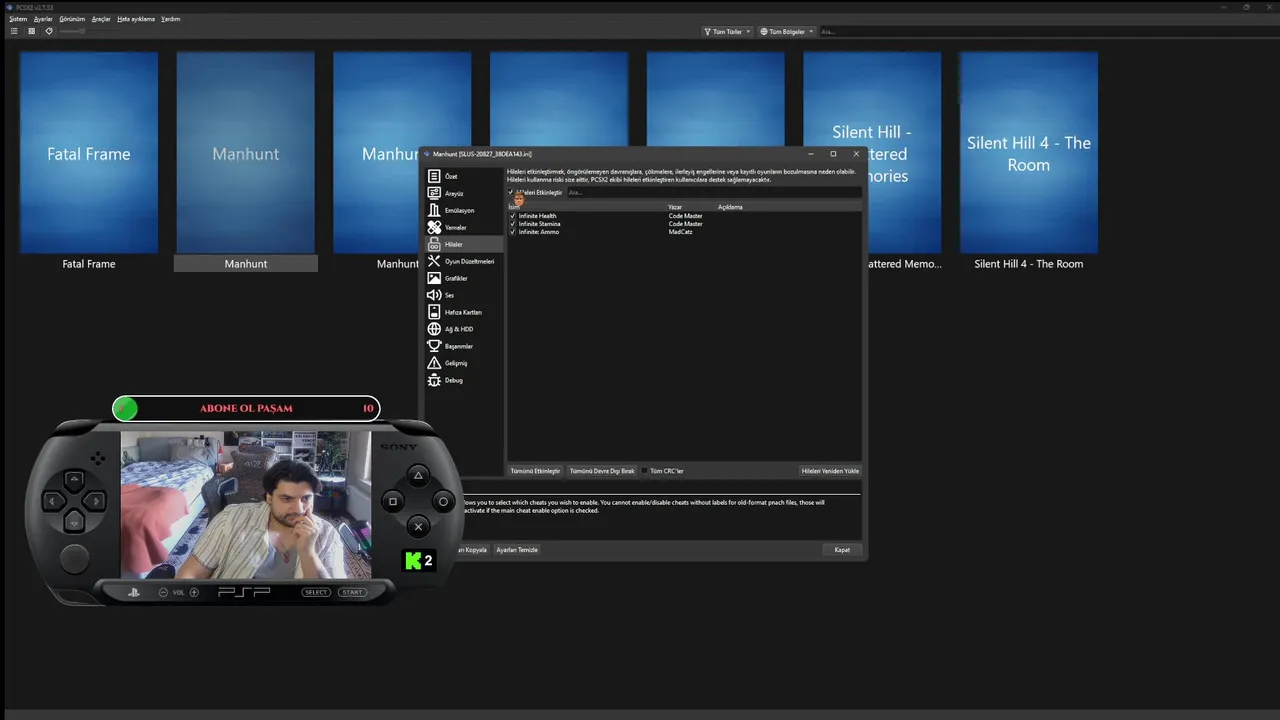The image size is (1280, 720).
Task: Sort cheats by the Yazar column header
Action: [675, 207]
